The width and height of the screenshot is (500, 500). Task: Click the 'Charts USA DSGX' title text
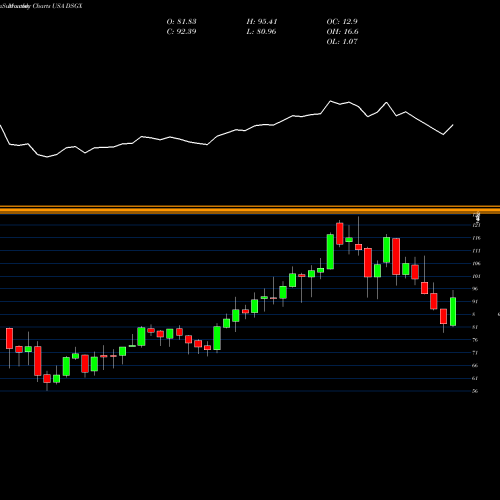(x=57, y=6)
